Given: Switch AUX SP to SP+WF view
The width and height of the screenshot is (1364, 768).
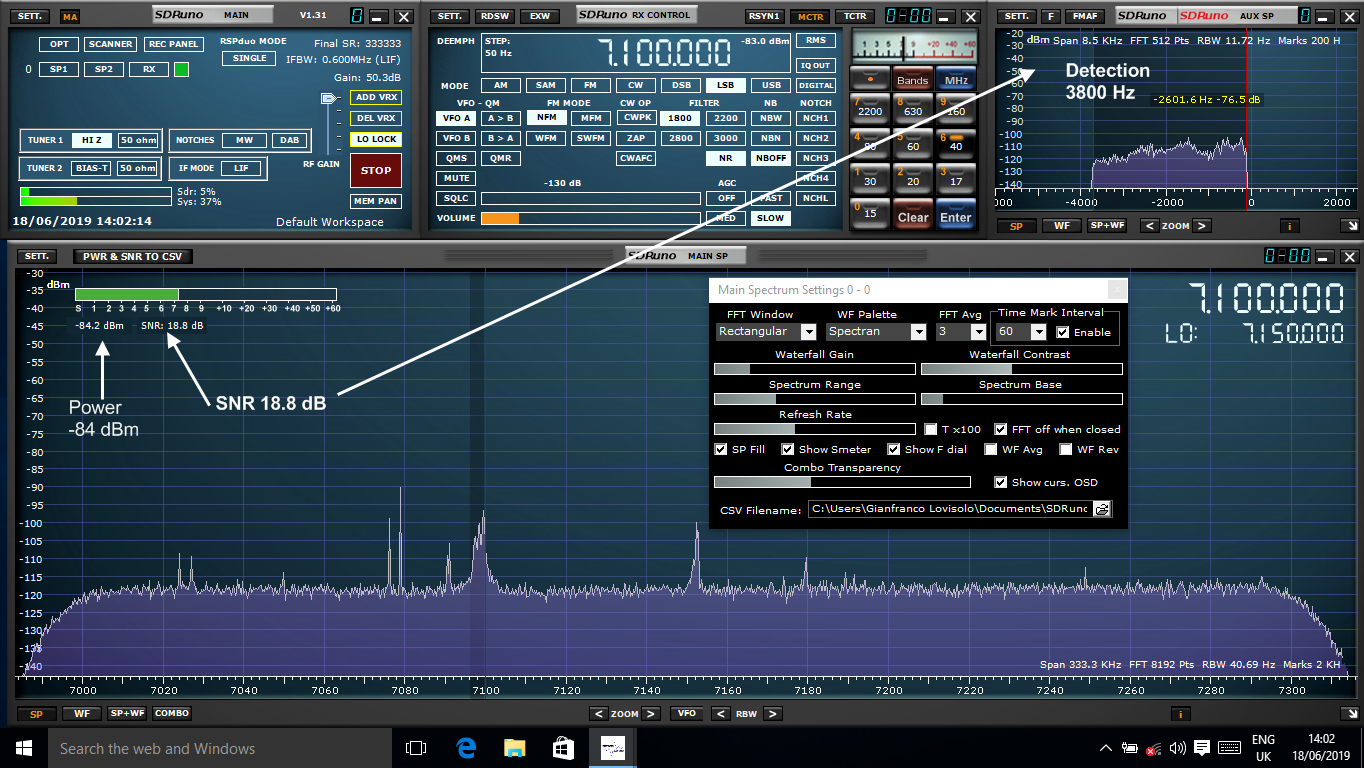Looking at the screenshot, I should point(1107,226).
